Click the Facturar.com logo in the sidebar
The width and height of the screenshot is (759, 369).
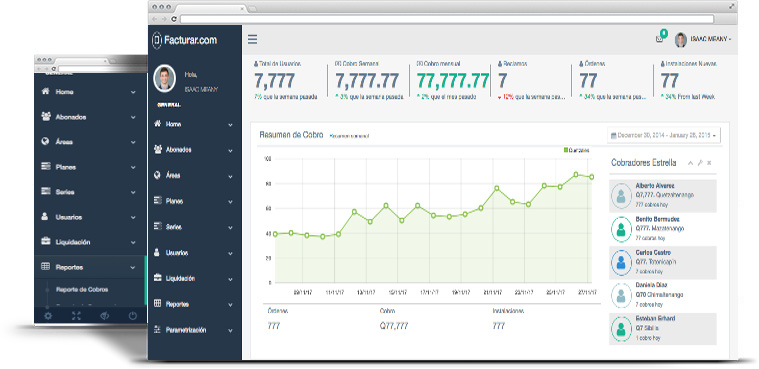[184, 40]
